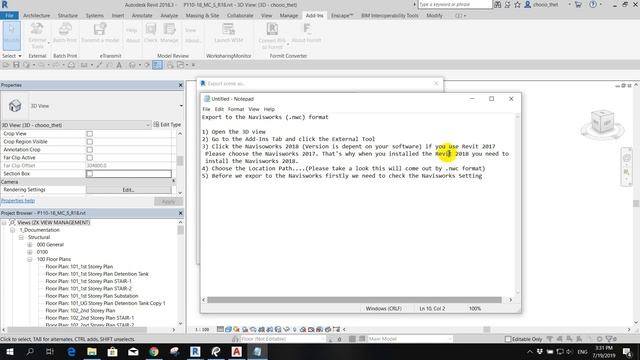The height and width of the screenshot is (360, 640).
Task: Click Switch Windows icon in quick access toolbar
Action: pos(180,65)
